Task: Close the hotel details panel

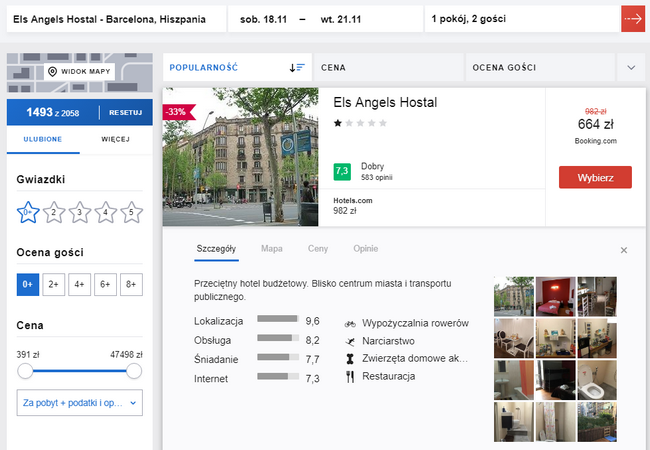Action: (x=624, y=250)
